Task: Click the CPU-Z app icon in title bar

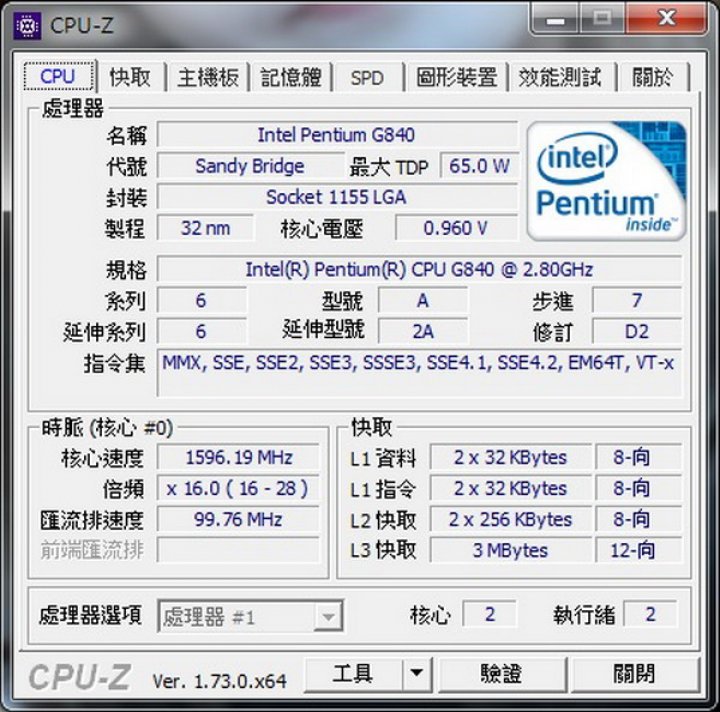Action: pos(27,26)
